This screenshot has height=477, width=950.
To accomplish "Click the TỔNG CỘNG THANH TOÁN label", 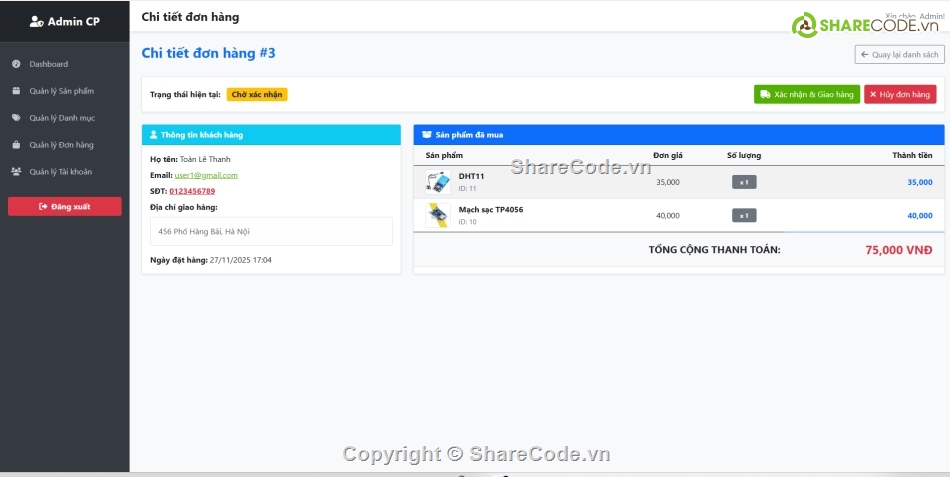I will pos(714,250).
